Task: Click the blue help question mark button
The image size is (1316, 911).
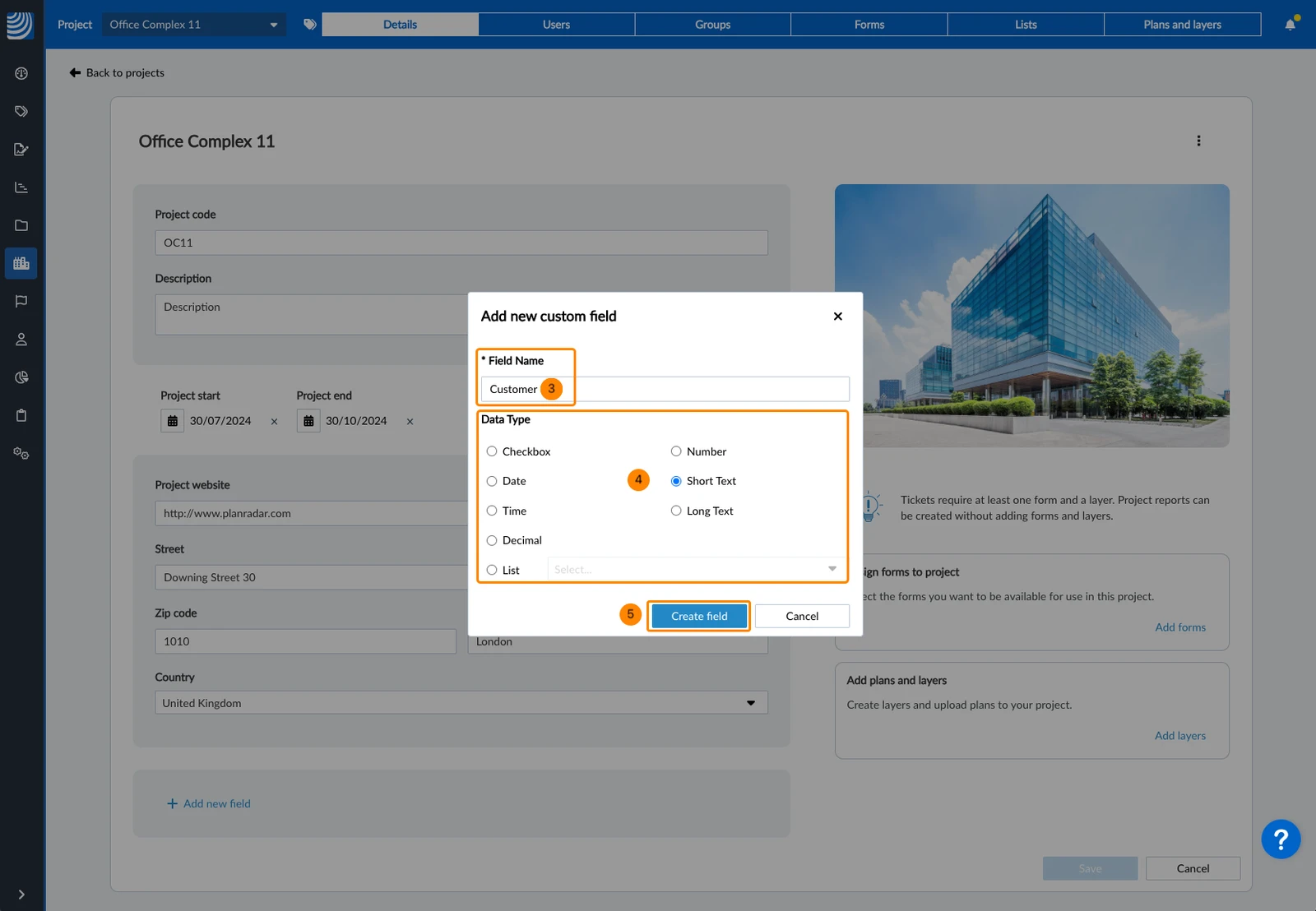Action: tap(1281, 839)
